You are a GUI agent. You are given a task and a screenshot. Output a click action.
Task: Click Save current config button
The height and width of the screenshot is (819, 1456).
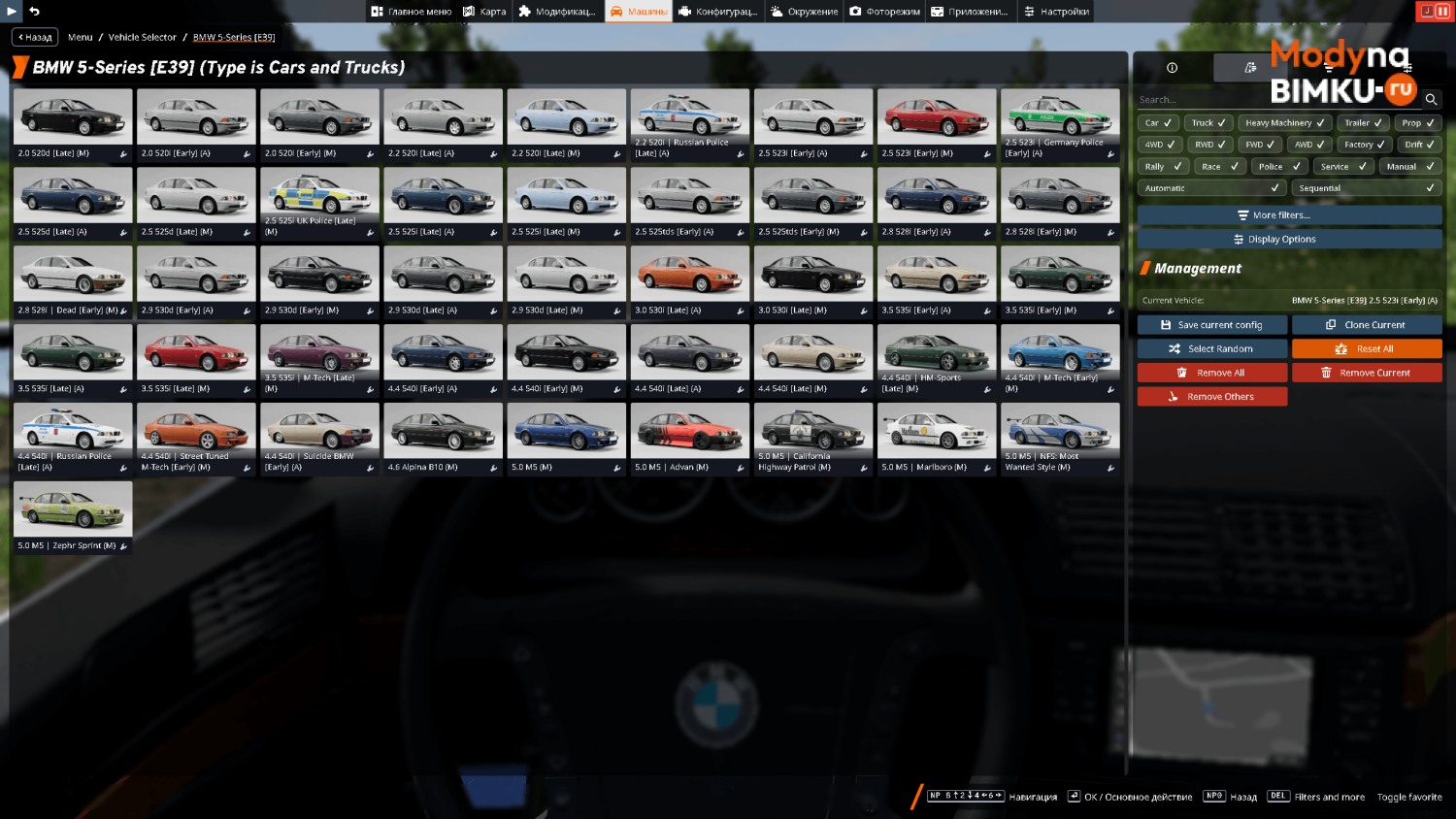[x=1212, y=325]
